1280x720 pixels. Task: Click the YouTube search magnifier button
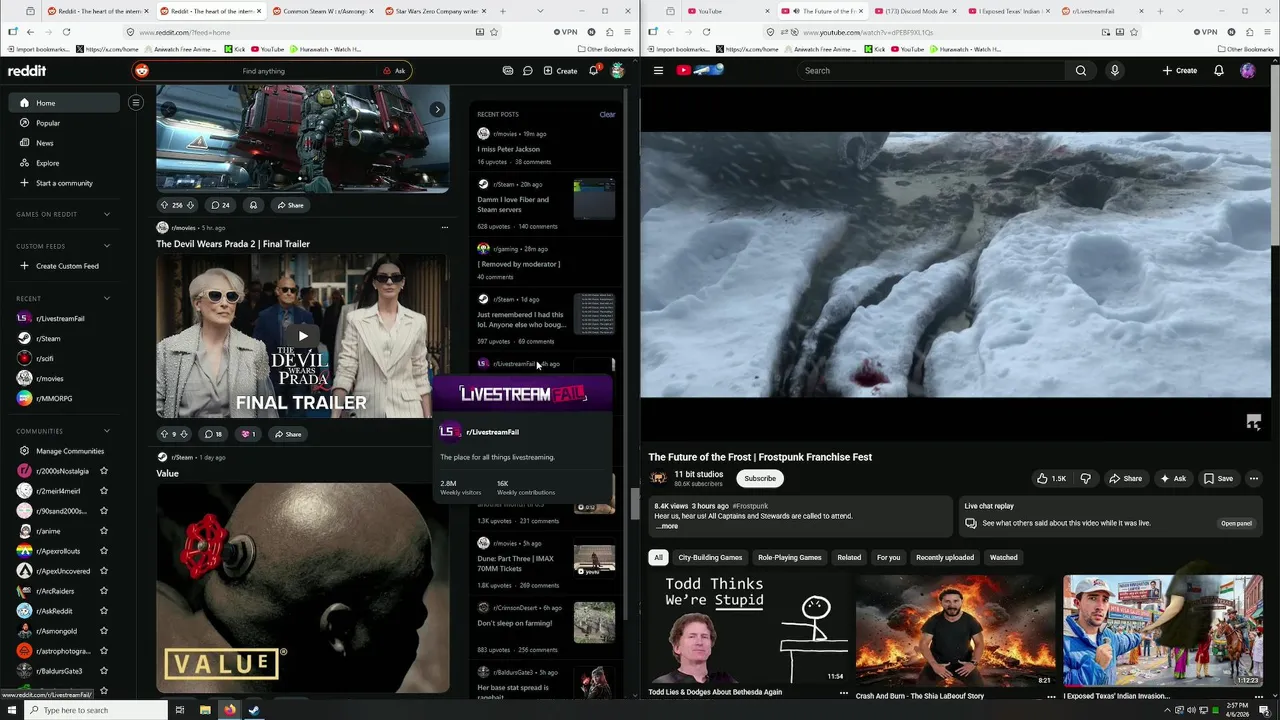[1081, 71]
